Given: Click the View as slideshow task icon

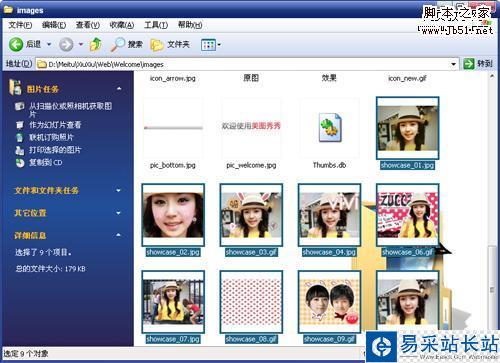Looking at the screenshot, I should click(20, 125).
